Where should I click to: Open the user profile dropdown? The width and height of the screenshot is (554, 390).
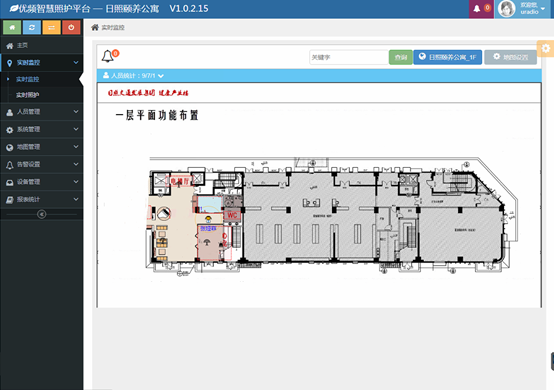tap(524, 8)
